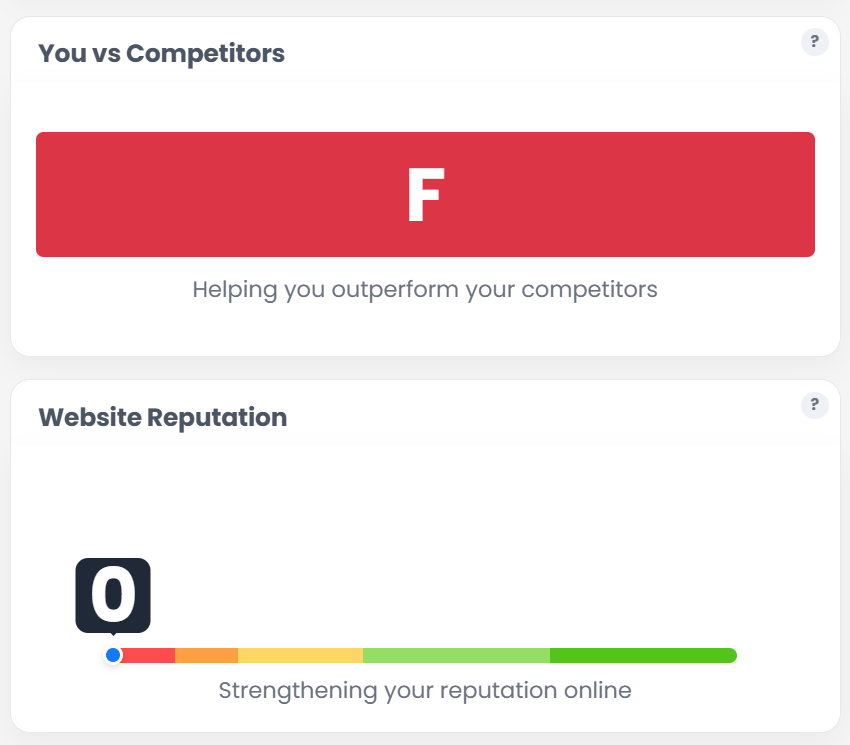Collapse the F grade details panel
The height and width of the screenshot is (745, 850).
425,194
